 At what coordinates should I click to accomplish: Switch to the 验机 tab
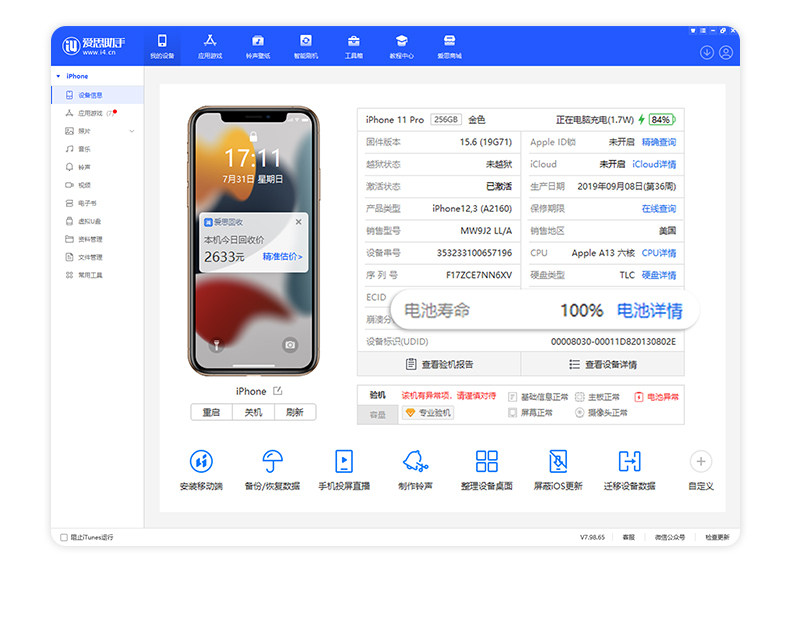[x=377, y=395]
